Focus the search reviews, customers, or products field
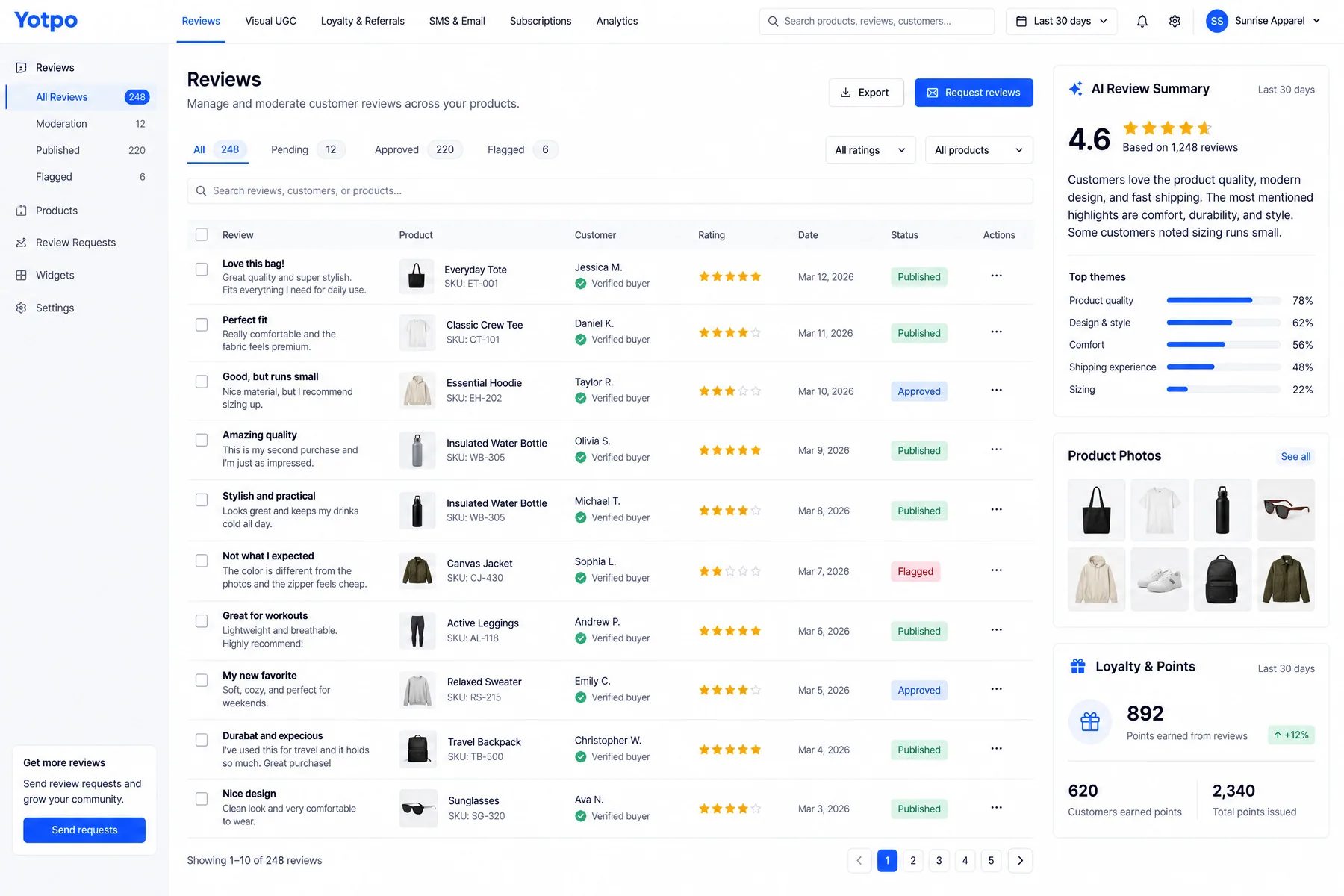This screenshot has width=1344, height=896. pos(610,191)
